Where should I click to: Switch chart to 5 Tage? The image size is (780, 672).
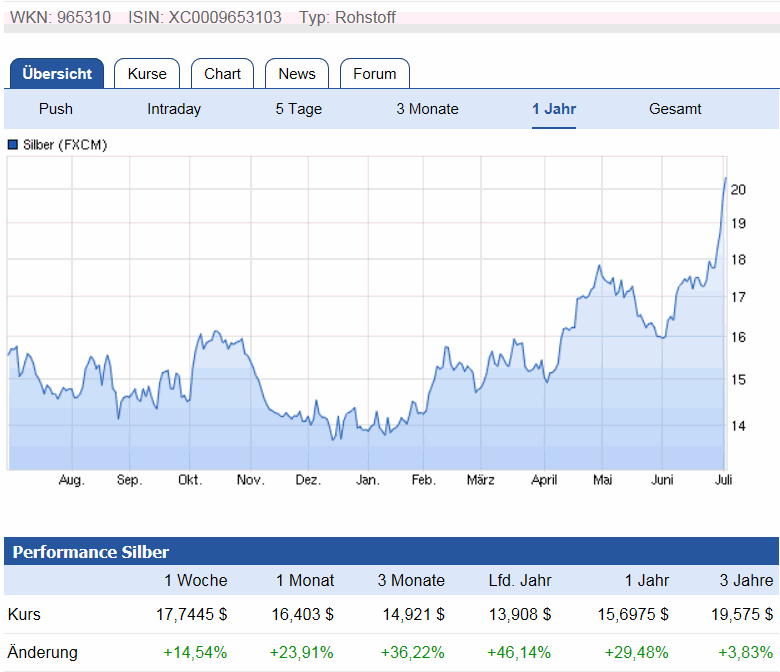point(299,109)
